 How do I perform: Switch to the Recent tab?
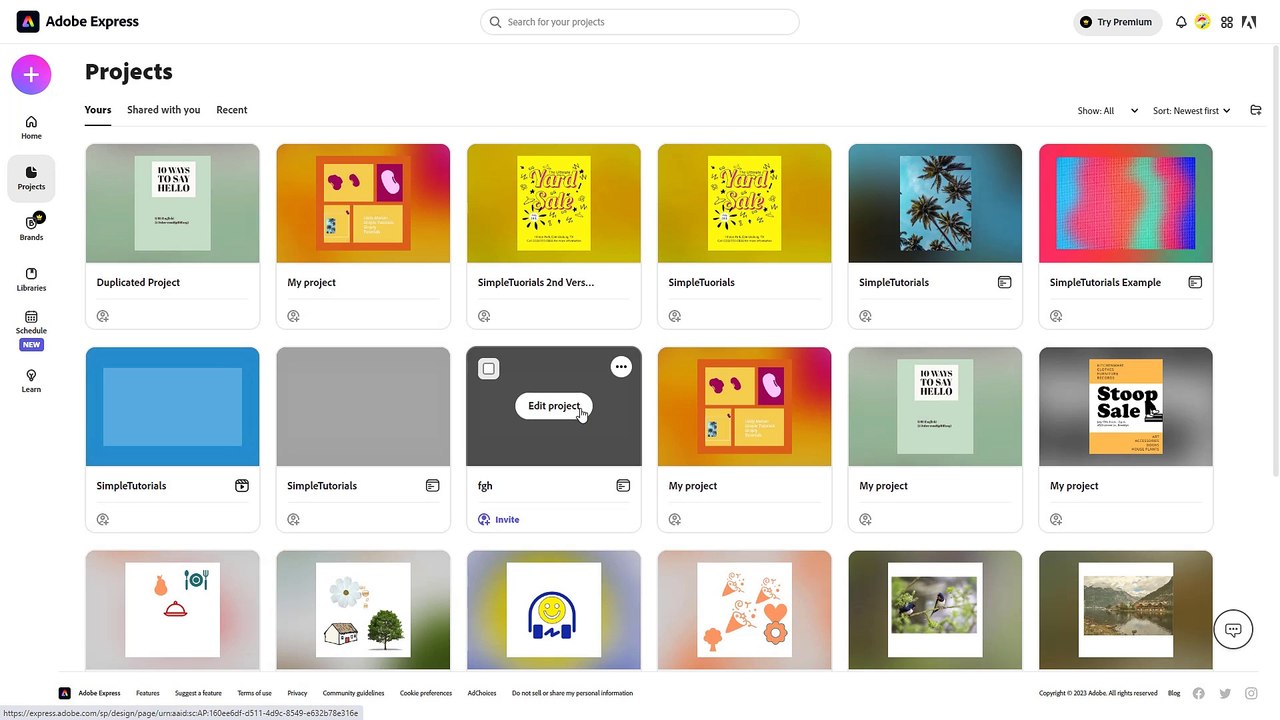pyautogui.click(x=232, y=110)
